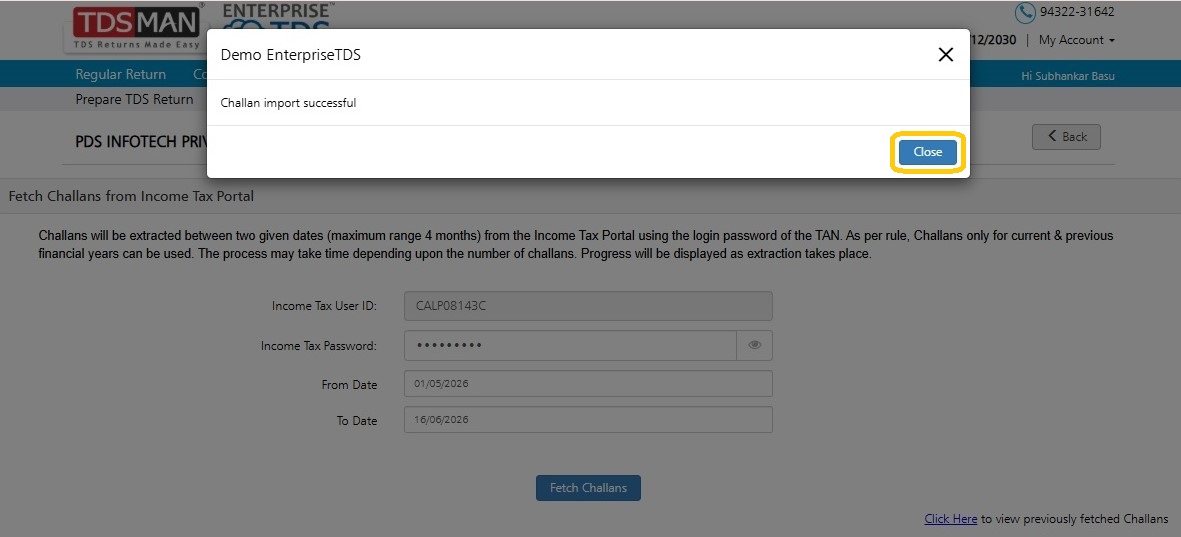
Task: Select the Prepare TDS Return submenu item
Action: [x=134, y=99]
